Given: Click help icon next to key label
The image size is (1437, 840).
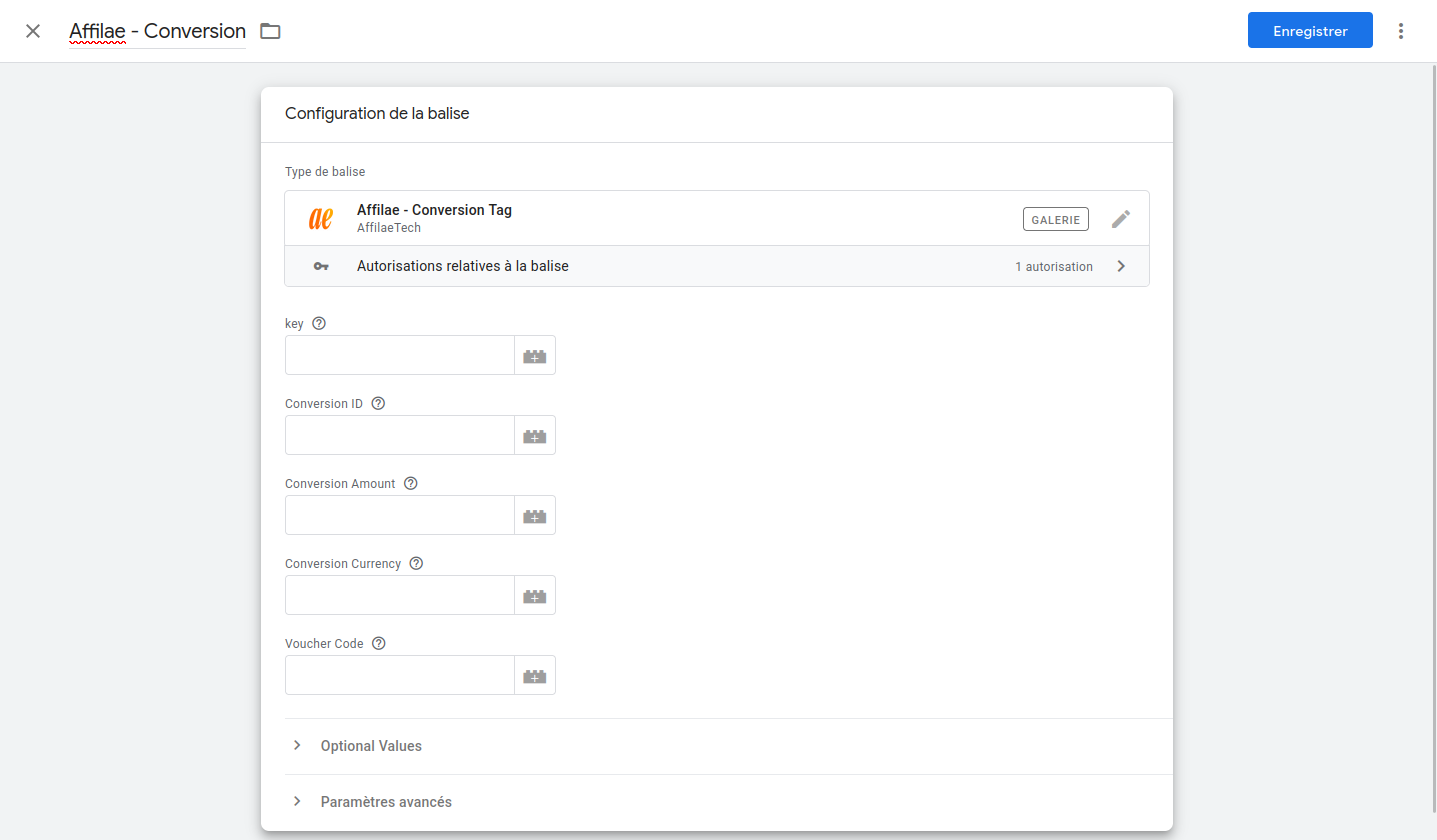Looking at the screenshot, I should click(x=319, y=324).
